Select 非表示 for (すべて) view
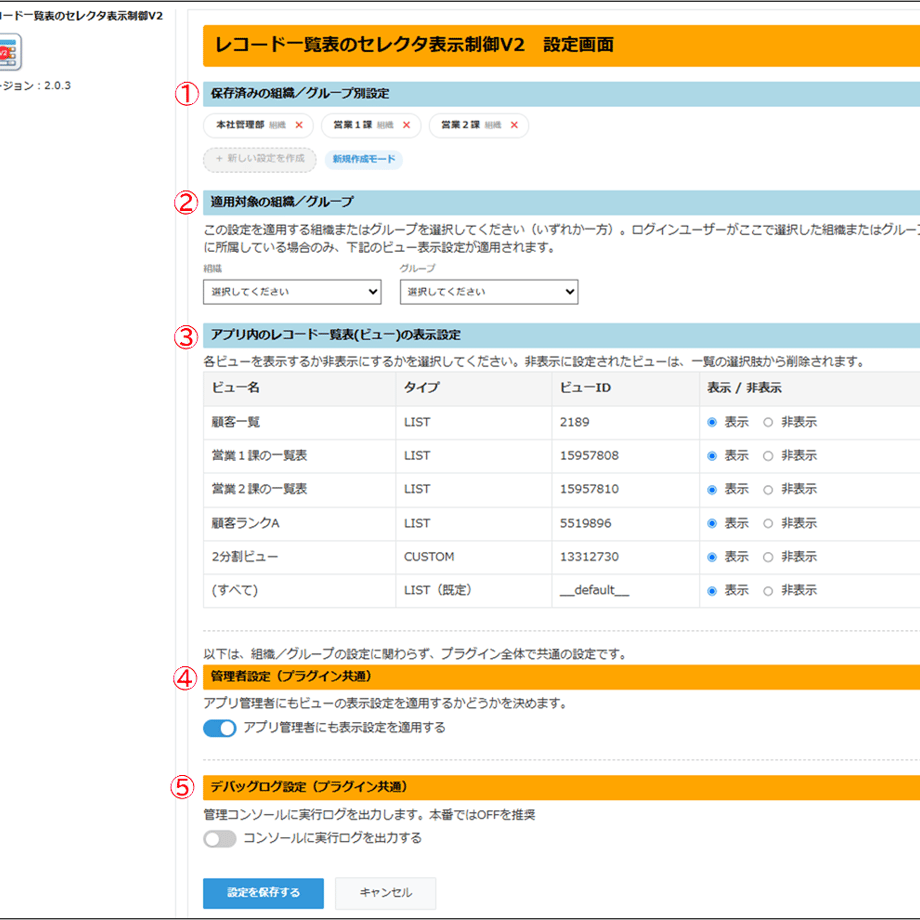The image size is (920, 920). click(768, 591)
